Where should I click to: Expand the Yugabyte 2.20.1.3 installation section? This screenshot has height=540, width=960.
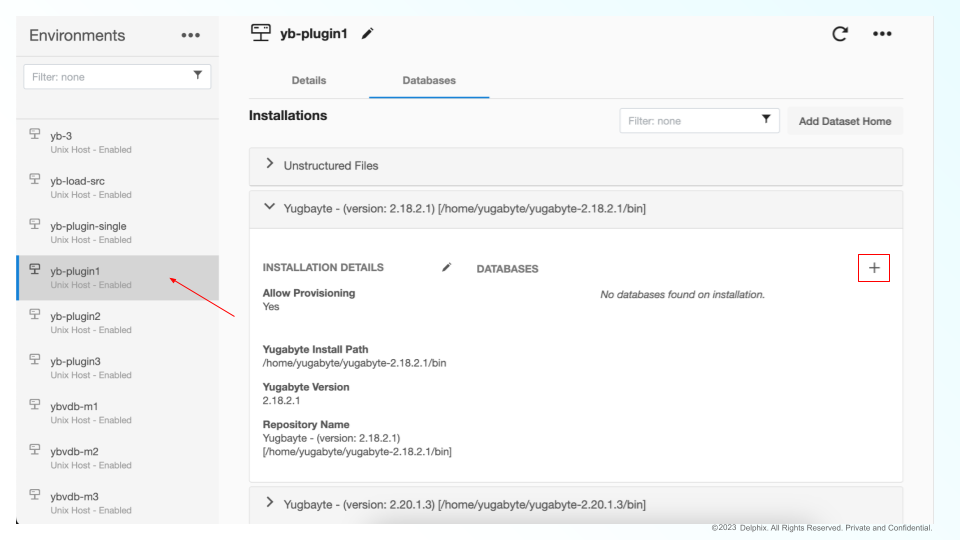click(269, 504)
